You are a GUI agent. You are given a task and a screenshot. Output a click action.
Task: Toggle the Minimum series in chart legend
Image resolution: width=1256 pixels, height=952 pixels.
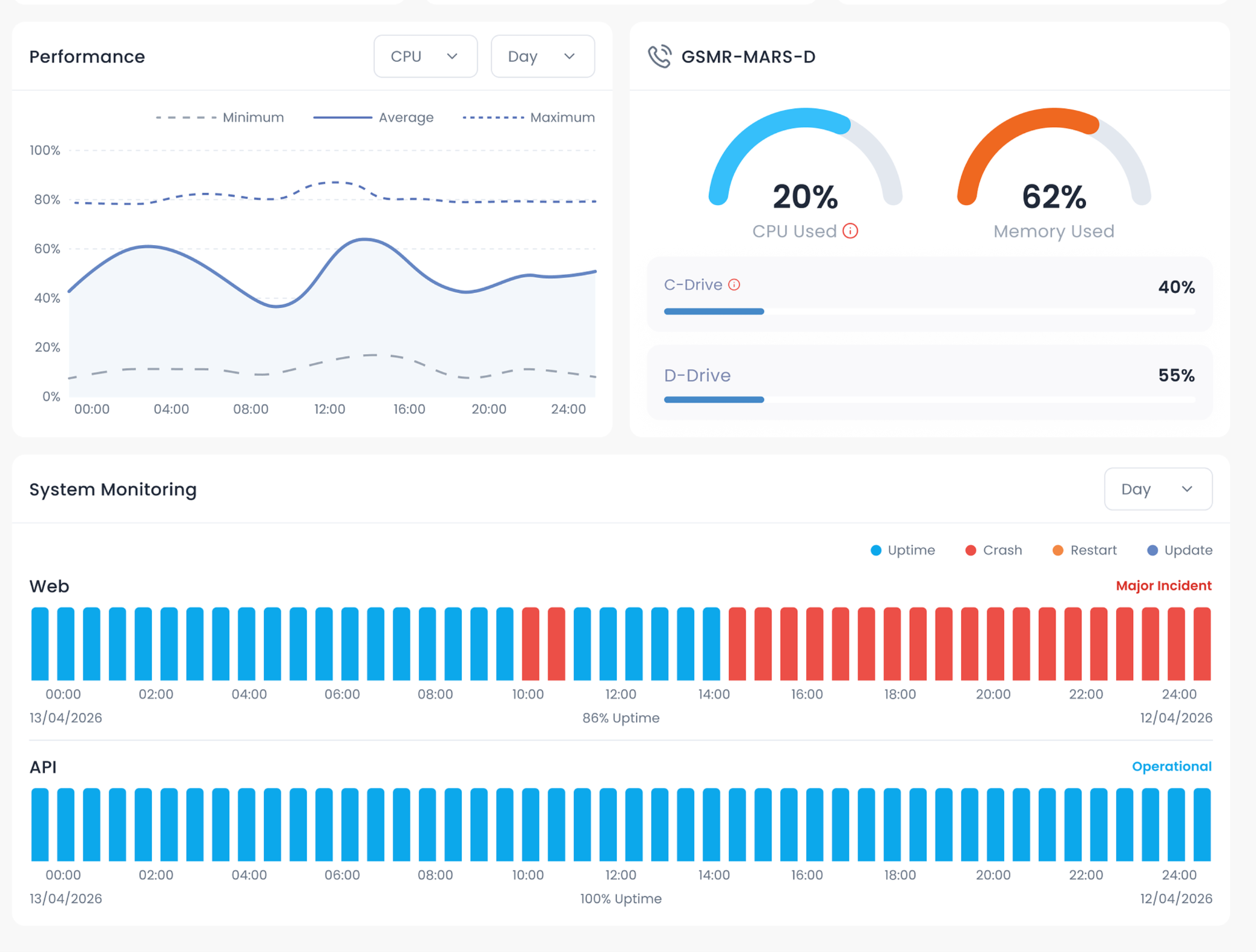tap(220, 117)
